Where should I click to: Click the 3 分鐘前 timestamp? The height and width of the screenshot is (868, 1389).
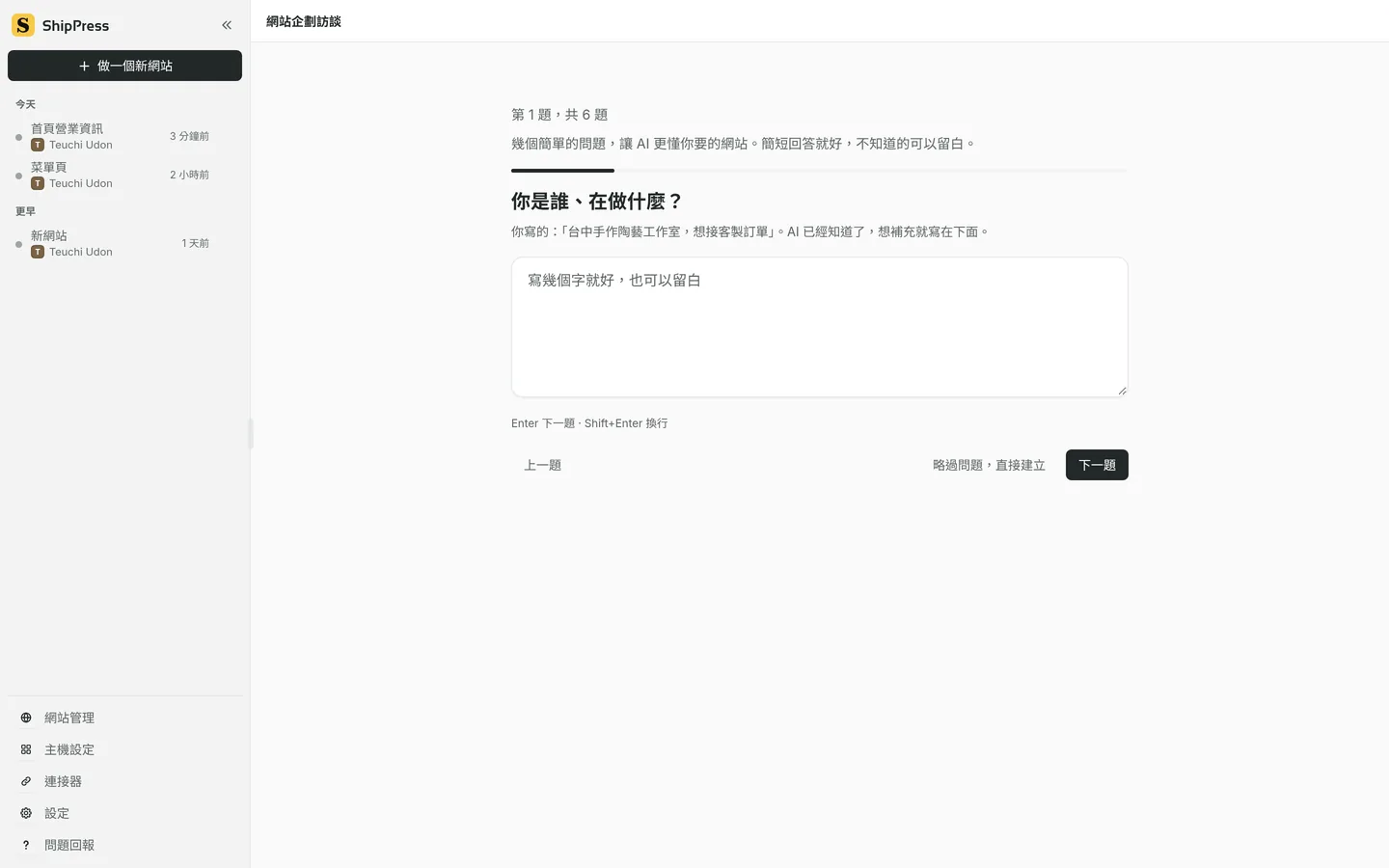(x=189, y=136)
